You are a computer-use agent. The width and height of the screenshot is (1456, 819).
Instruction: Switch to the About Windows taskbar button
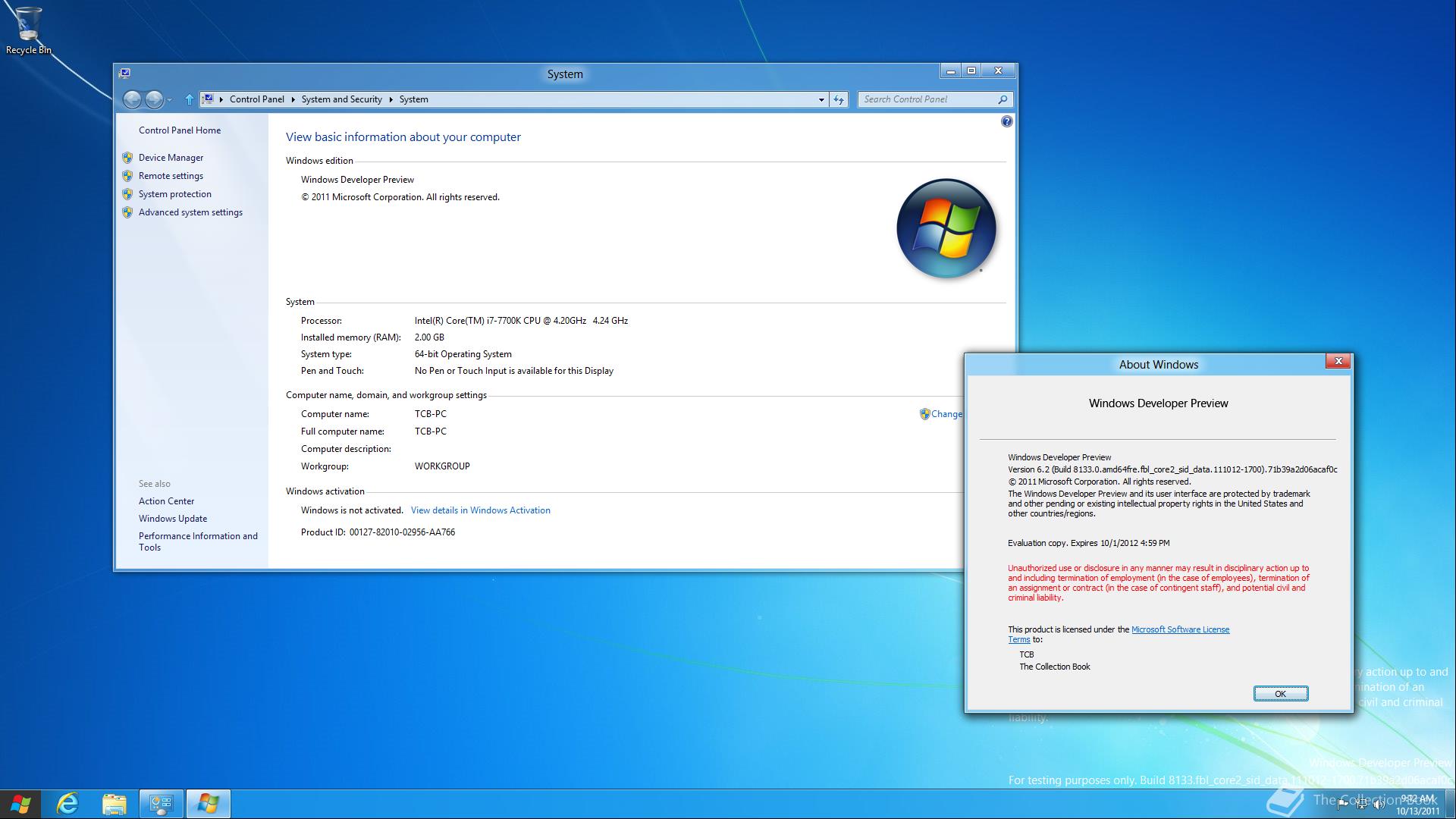click(x=208, y=804)
